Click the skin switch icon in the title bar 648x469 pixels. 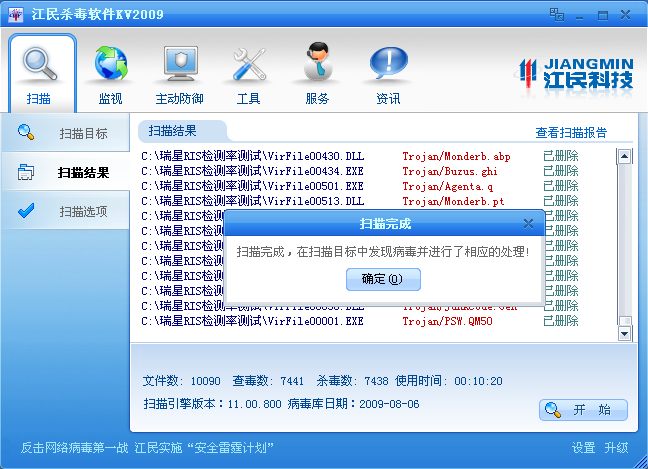(x=557, y=14)
